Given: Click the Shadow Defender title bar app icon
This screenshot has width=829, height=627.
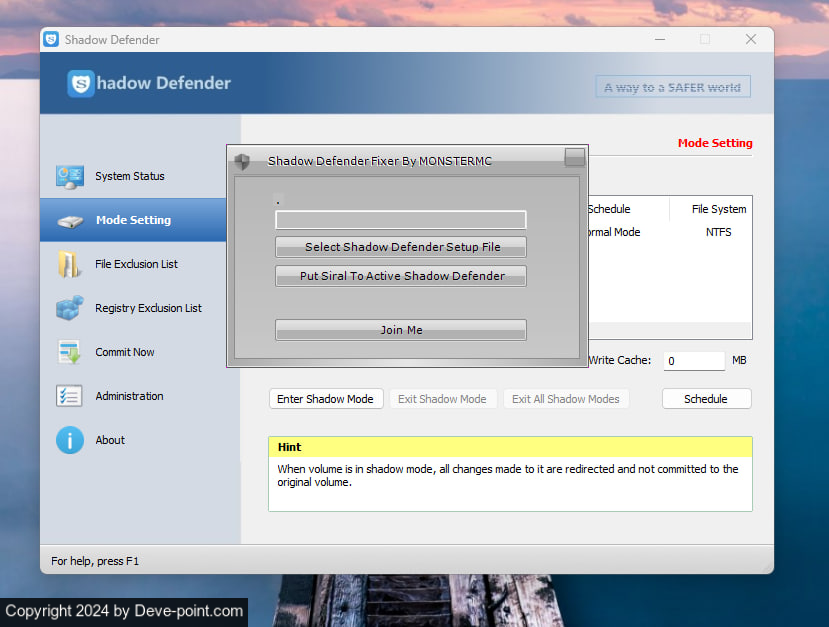Looking at the screenshot, I should pos(51,39).
